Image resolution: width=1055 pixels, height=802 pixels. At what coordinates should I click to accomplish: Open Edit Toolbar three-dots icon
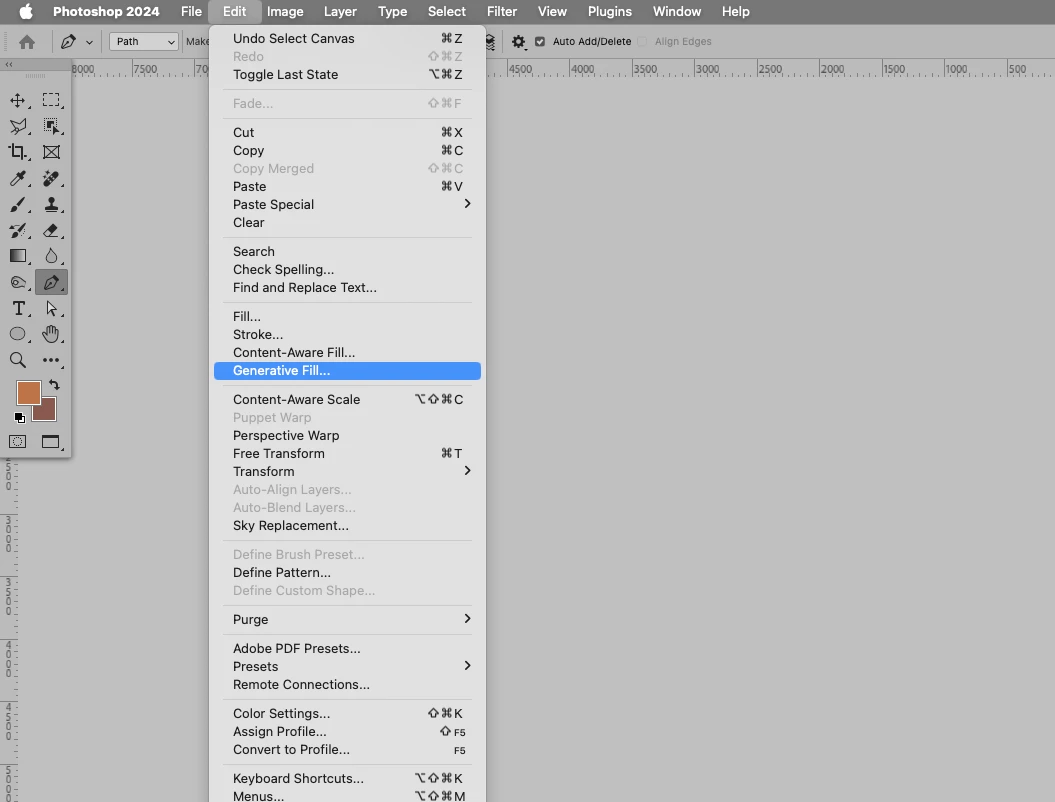pyautogui.click(x=51, y=361)
